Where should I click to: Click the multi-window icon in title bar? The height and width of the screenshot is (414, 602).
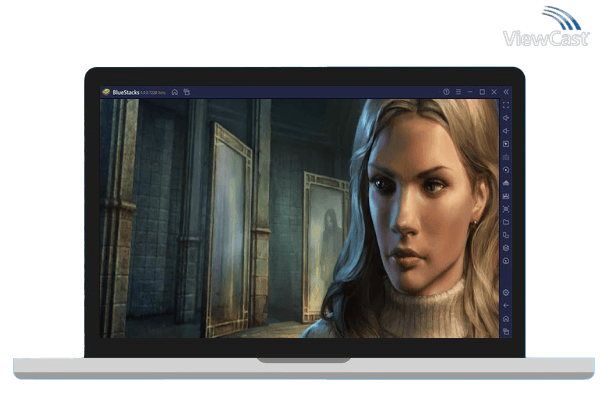[x=186, y=92]
